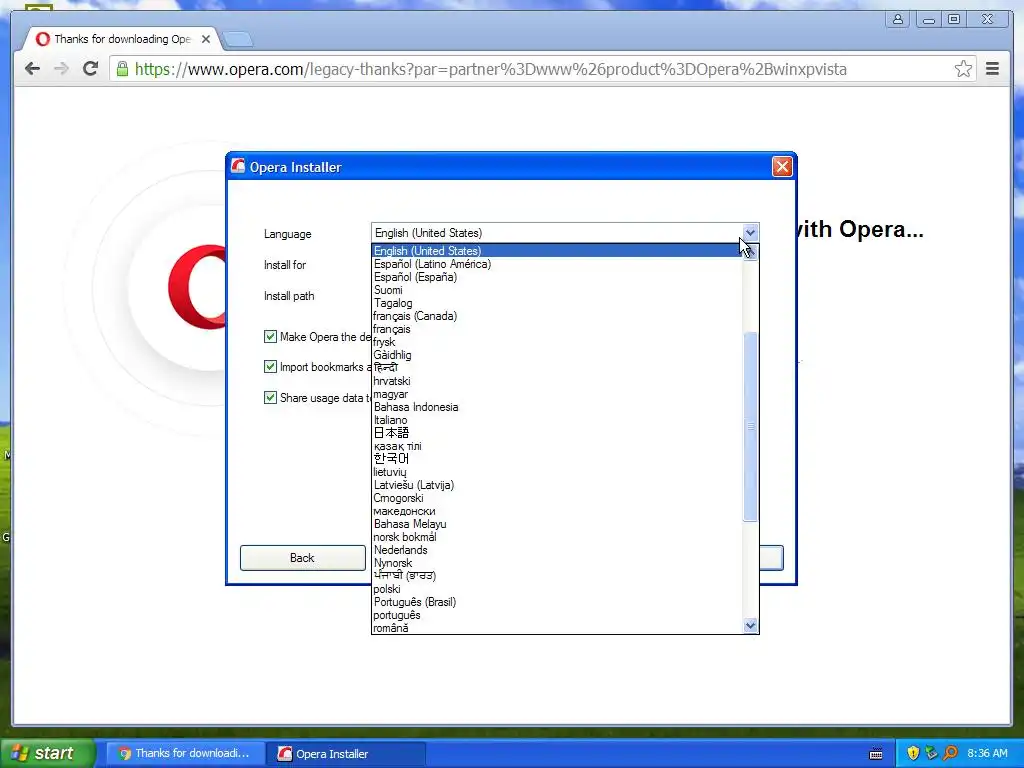This screenshot has width=1024, height=768.
Task: Switch to Chrome window in taskbar
Action: coord(184,753)
